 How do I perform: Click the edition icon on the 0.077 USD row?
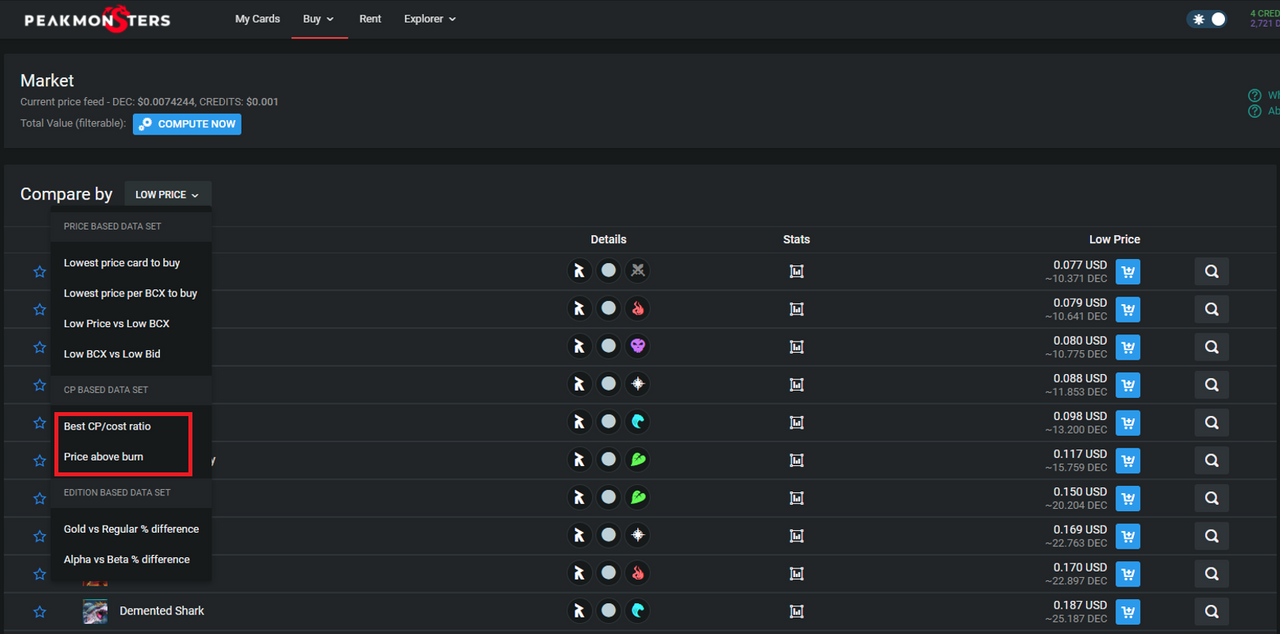point(578,271)
